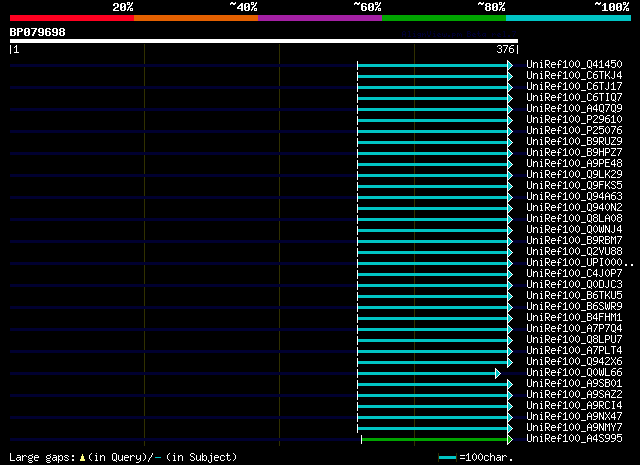Select the UniRef100_Q8LPU7 row label
The width and height of the screenshot is (640, 465).
coord(574,340)
